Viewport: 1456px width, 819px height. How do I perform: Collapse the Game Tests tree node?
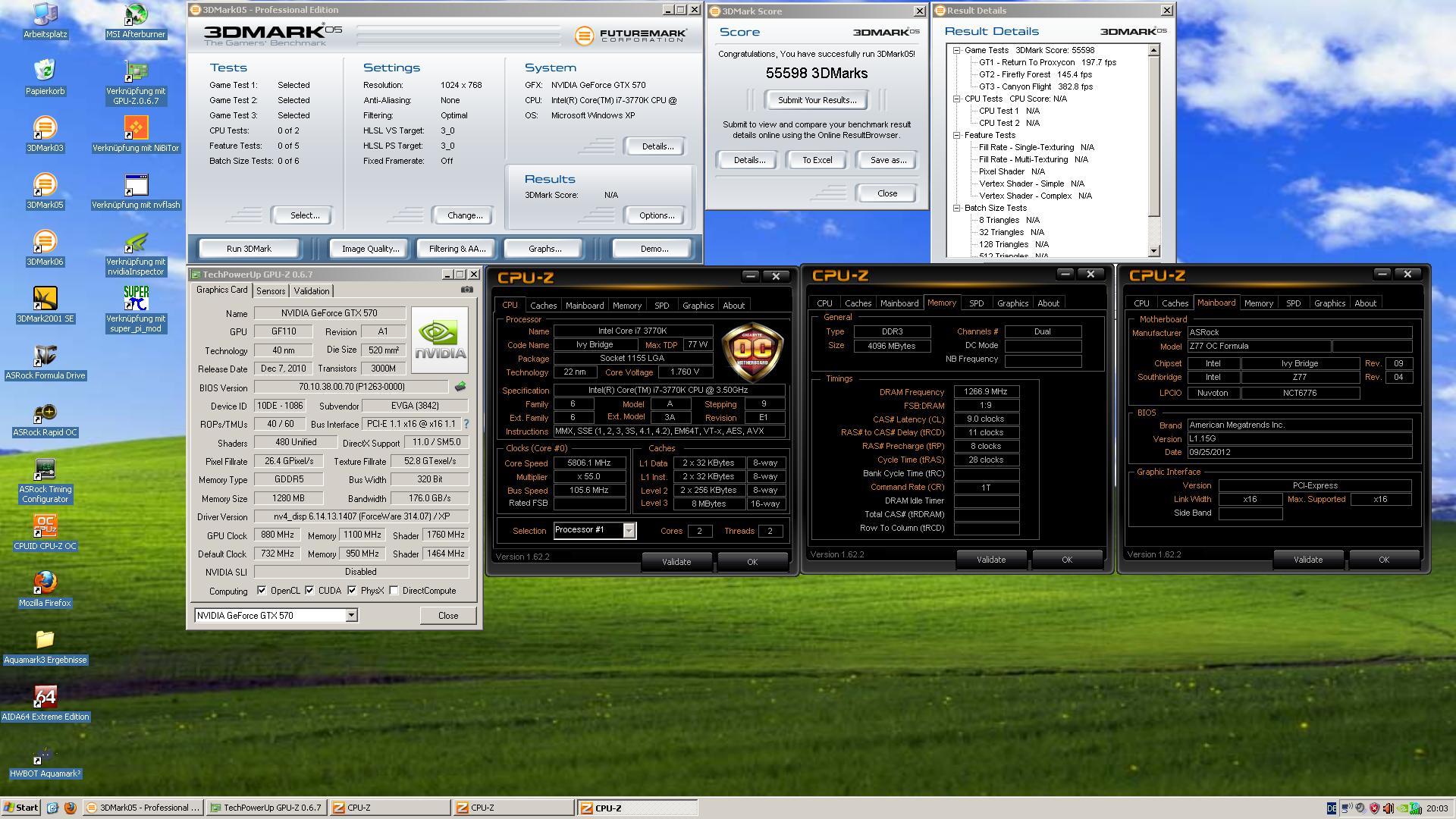tap(957, 50)
